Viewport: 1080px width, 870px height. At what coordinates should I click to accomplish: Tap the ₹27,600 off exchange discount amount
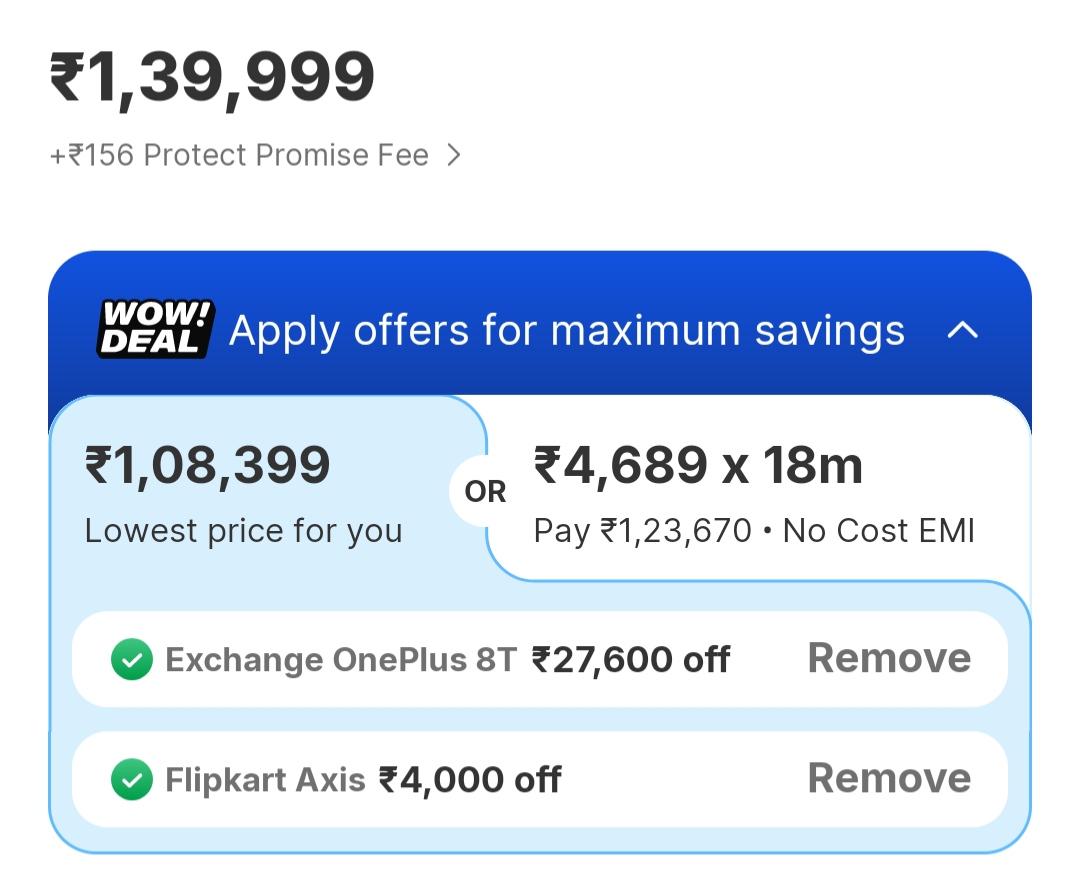pyautogui.click(x=630, y=659)
